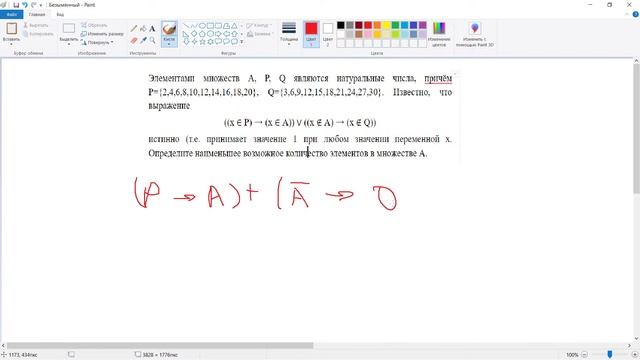Select the Pencil tool
Viewport: 640px width, 360px height.
pyautogui.click(x=134, y=29)
